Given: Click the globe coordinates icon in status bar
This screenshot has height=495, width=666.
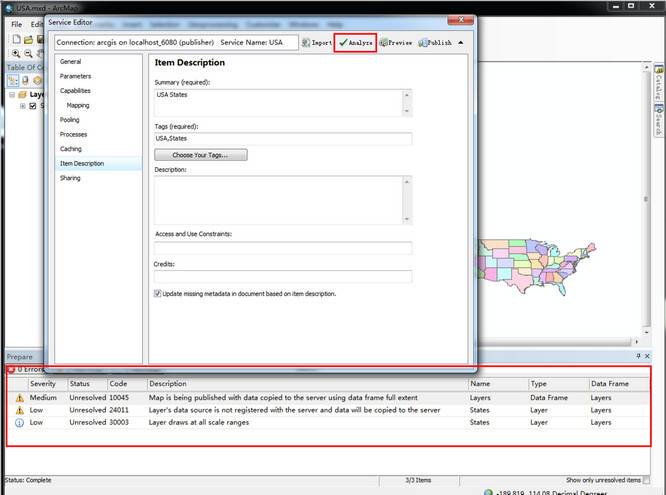Looking at the screenshot, I should pyautogui.click(x=488, y=492).
